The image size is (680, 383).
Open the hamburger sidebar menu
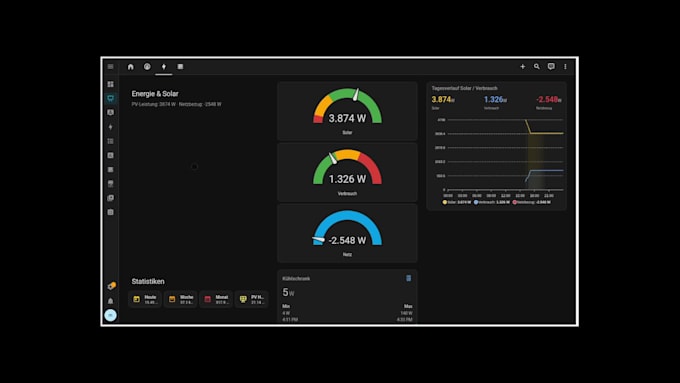(x=111, y=66)
